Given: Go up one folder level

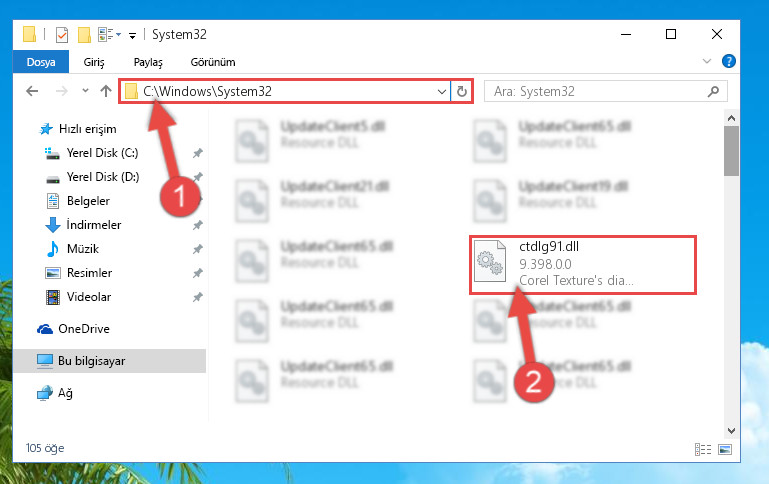Looking at the screenshot, I should (x=106, y=91).
